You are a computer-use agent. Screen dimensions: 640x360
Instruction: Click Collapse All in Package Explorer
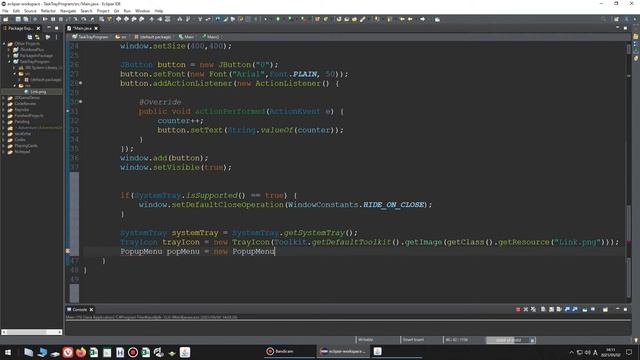[x=30, y=37]
